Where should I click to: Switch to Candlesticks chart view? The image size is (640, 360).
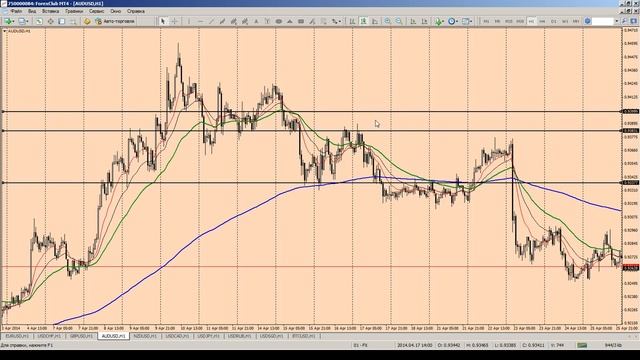(x=363, y=21)
